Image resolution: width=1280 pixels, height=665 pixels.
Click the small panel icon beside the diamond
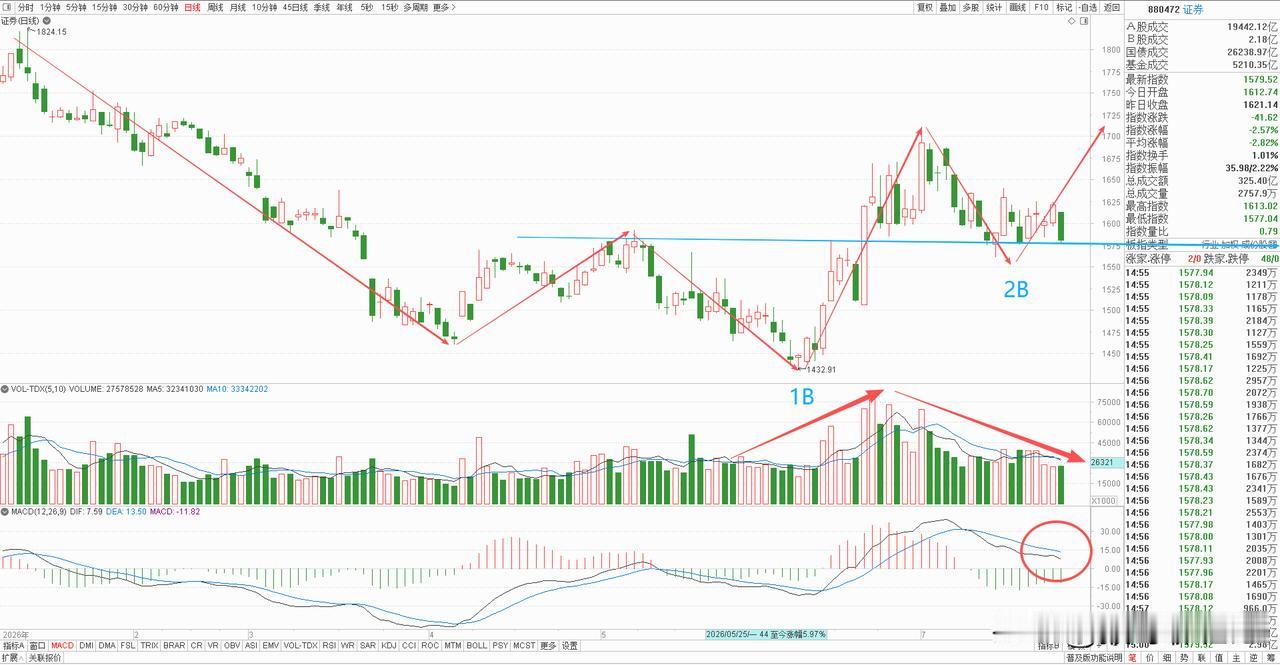[1084, 21]
